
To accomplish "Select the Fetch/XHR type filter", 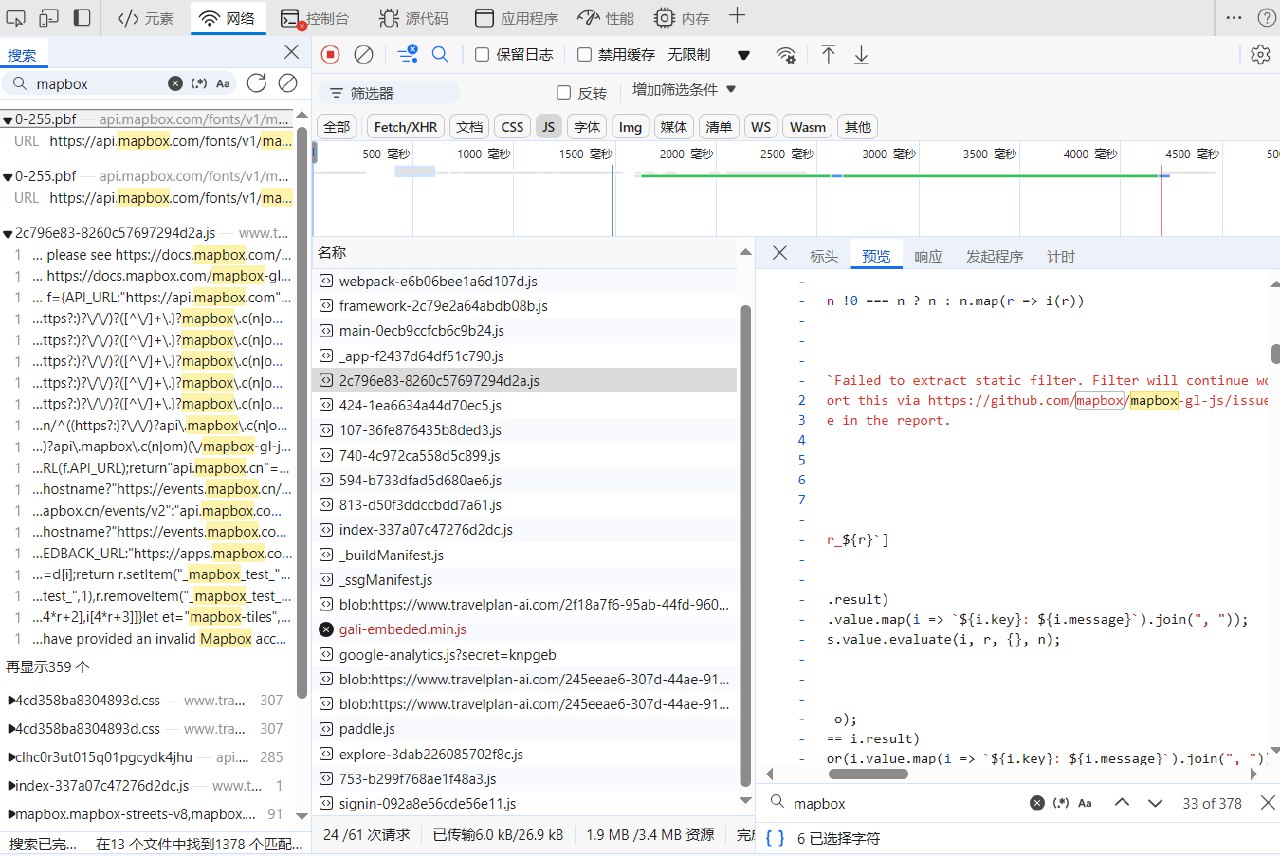I will pyautogui.click(x=405, y=127).
